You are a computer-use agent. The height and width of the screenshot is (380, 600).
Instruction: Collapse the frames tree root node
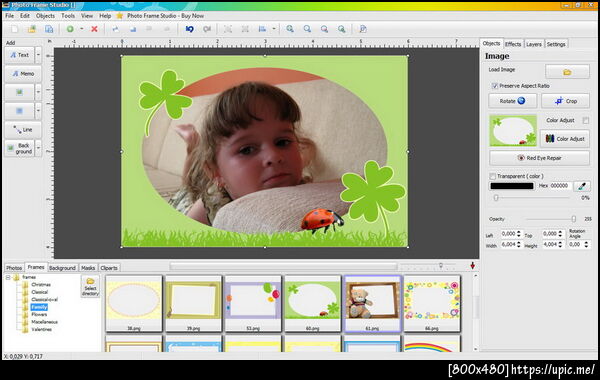[8, 277]
